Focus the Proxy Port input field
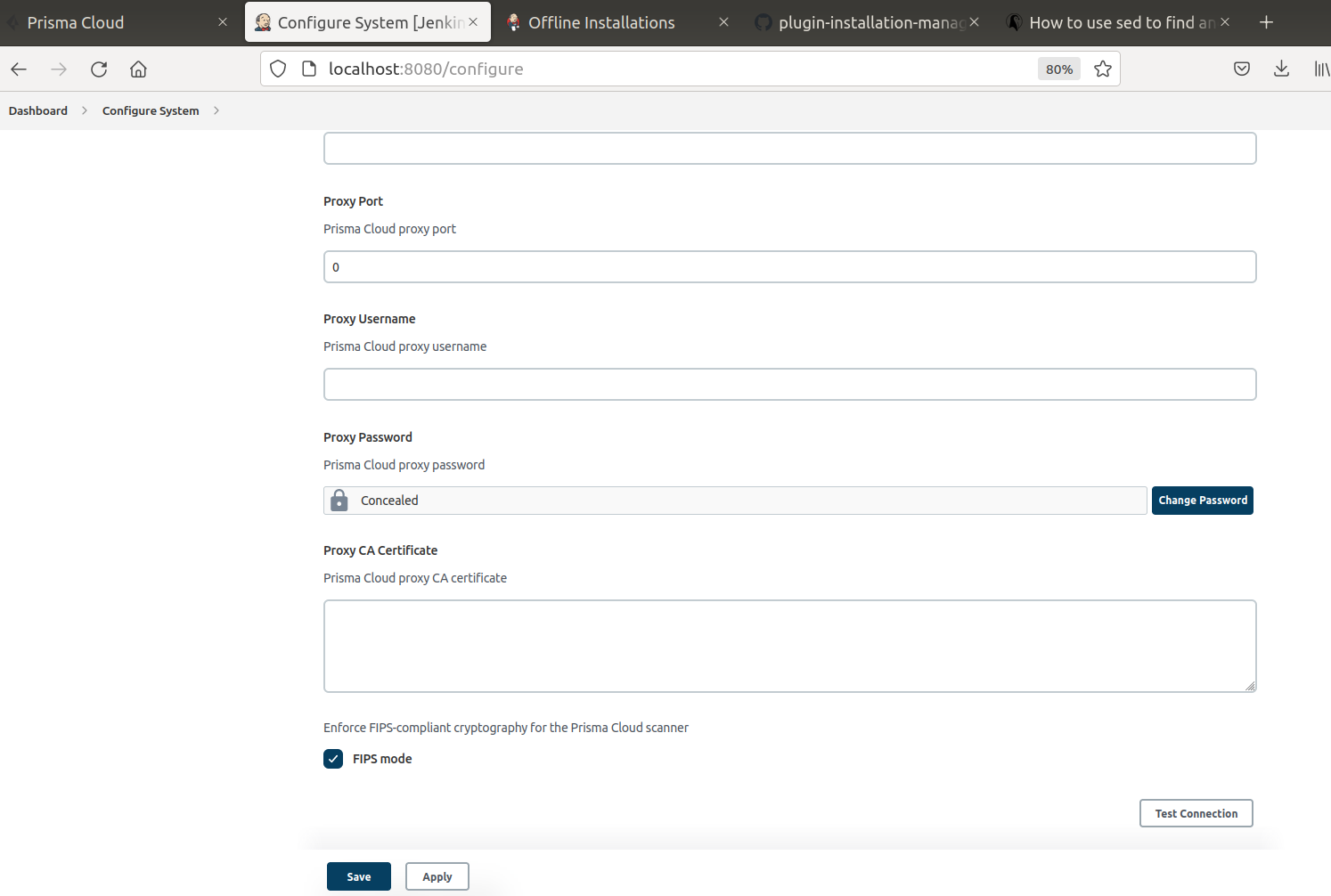The width and height of the screenshot is (1331, 896). (x=790, y=267)
